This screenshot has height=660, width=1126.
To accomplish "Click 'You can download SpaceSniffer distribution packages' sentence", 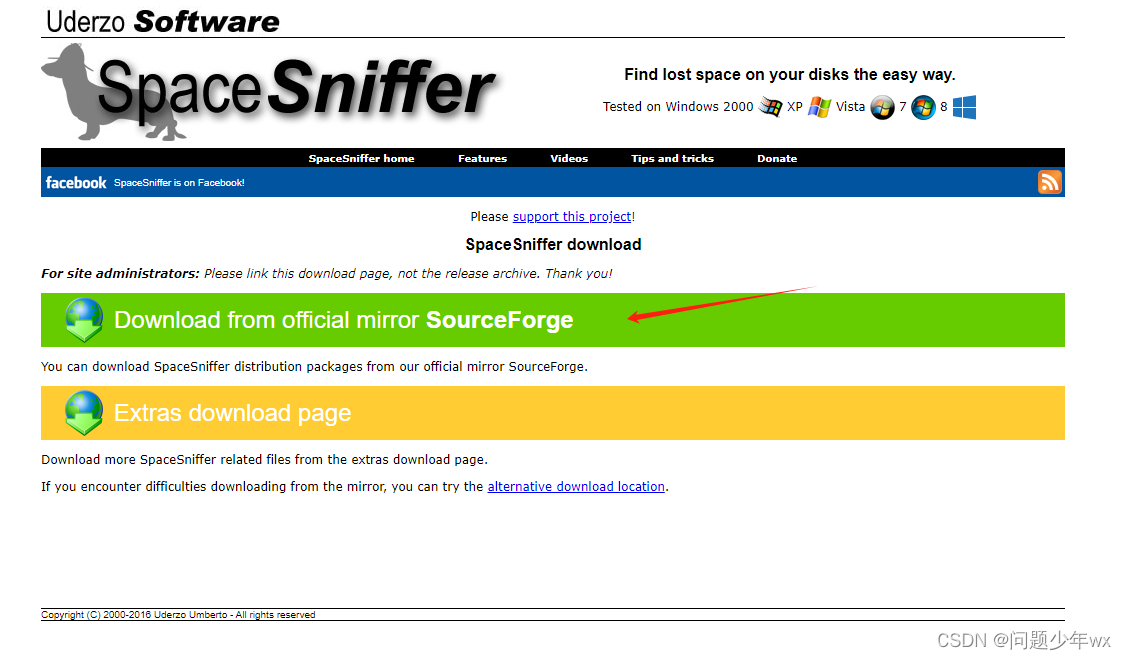I will 315,366.
